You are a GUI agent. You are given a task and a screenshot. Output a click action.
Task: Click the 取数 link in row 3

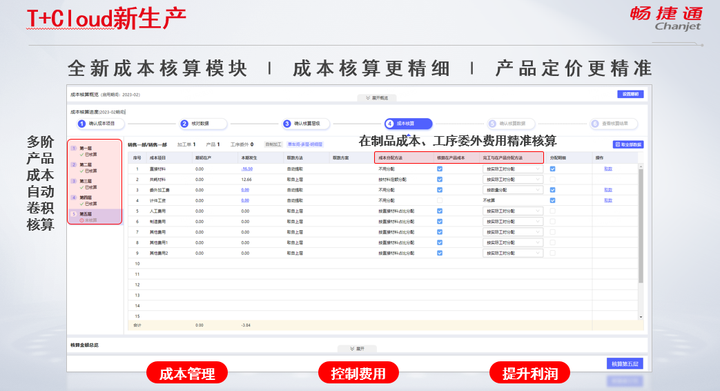tap(608, 190)
